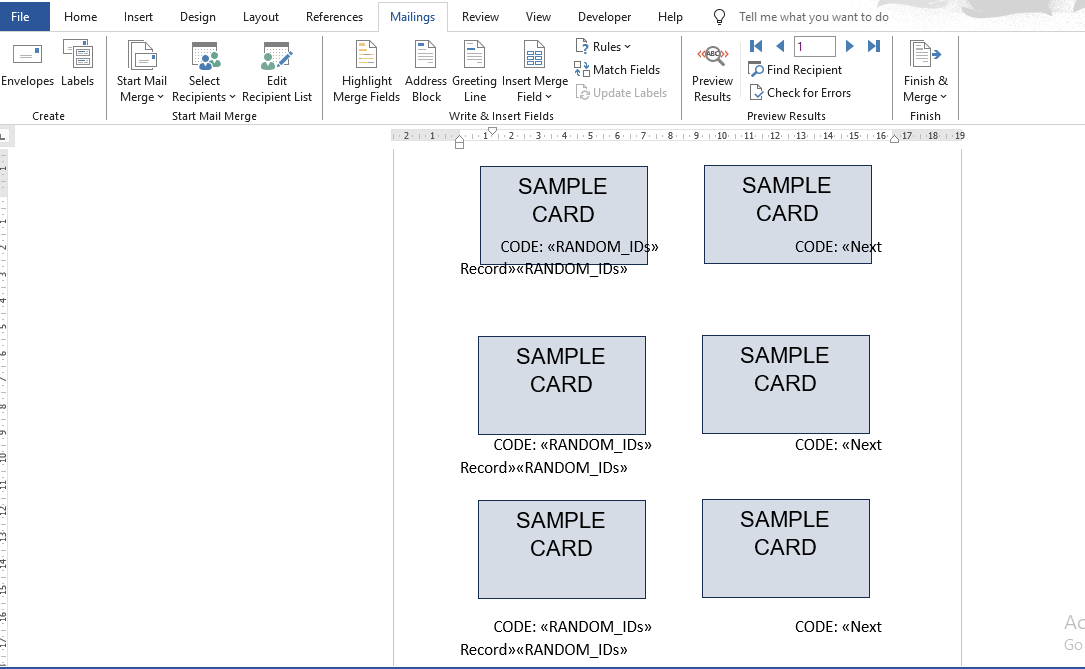Image resolution: width=1085 pixels, height=669 pixels.
Task: Open Edit Recipient List
Action: pyautogui.click(x=277, y=72)
